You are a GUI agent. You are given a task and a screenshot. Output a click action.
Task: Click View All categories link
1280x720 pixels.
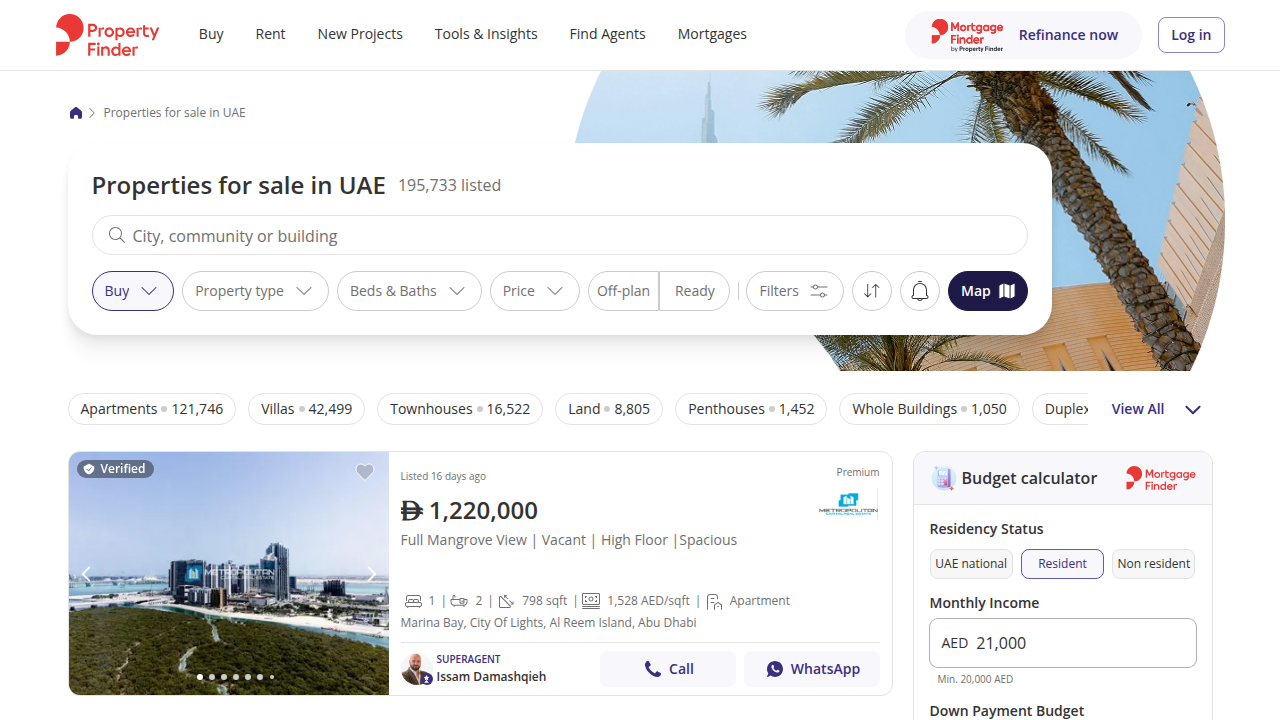1138,409
